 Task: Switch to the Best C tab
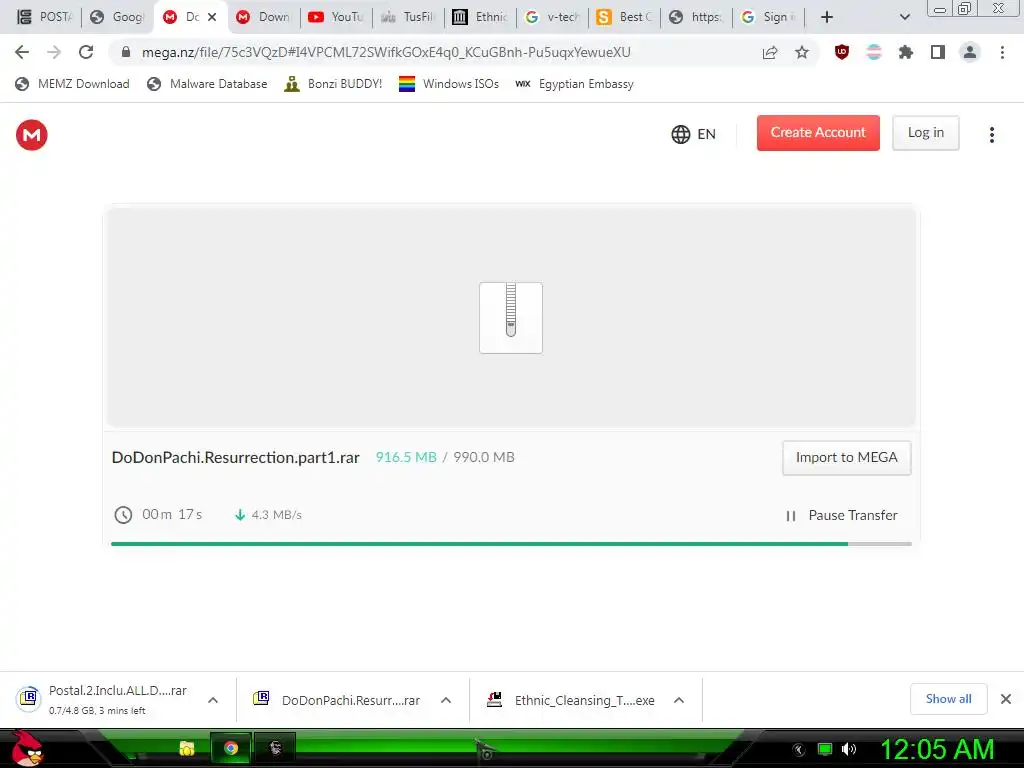624,17
